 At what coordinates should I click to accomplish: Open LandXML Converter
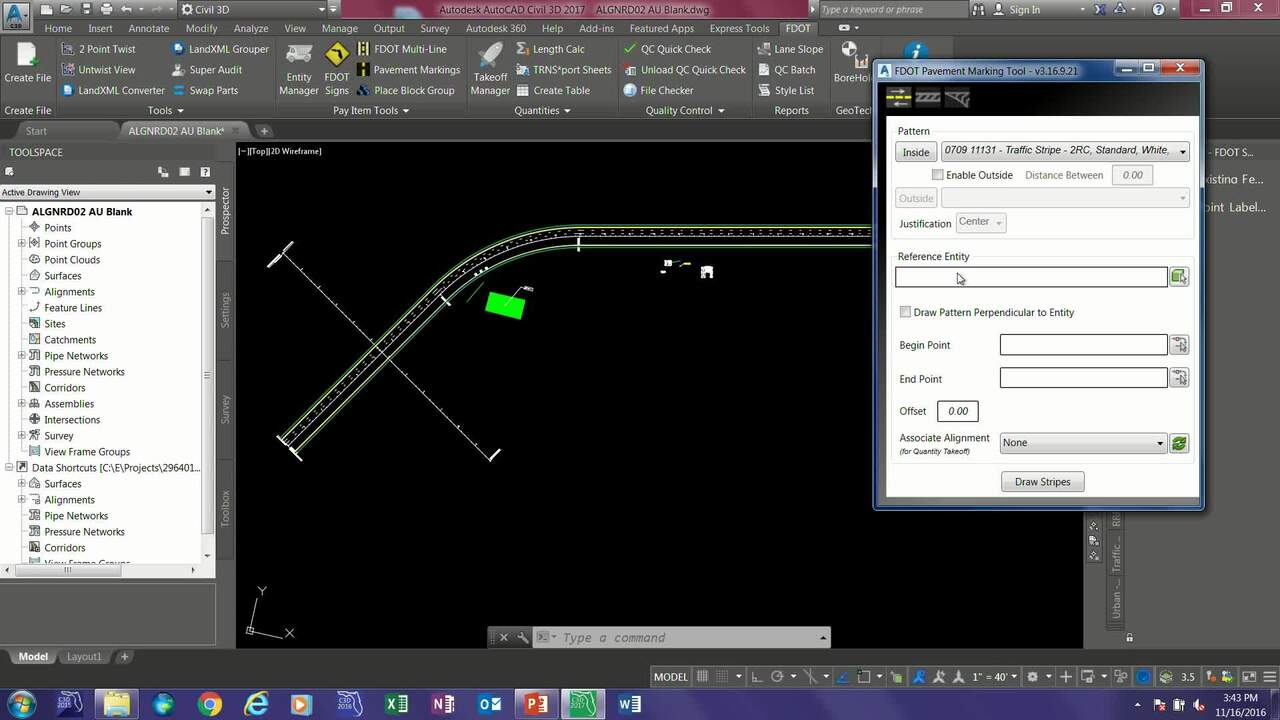112,90
